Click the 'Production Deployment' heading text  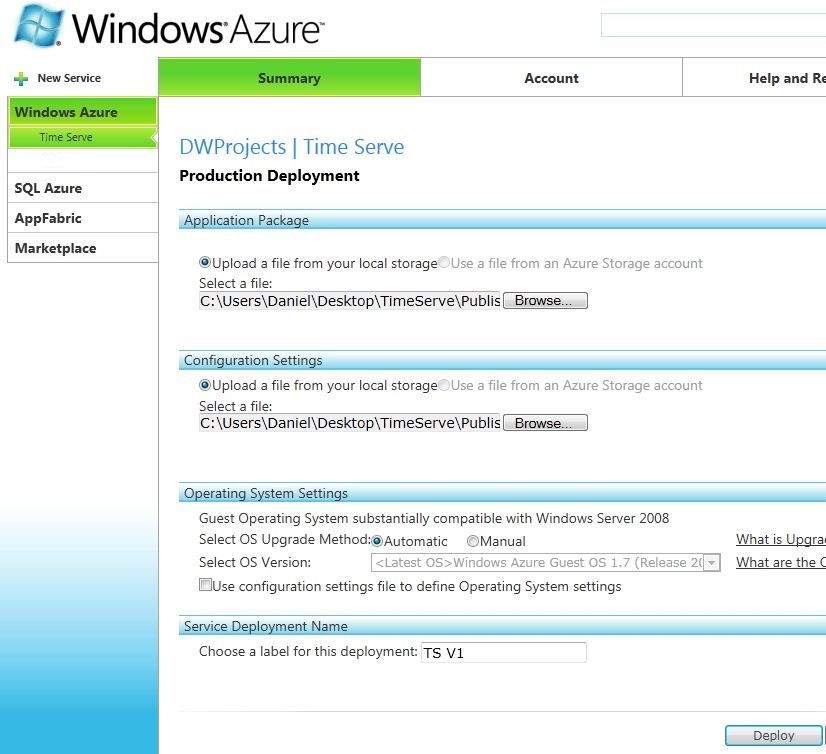[x=269, y=175]
